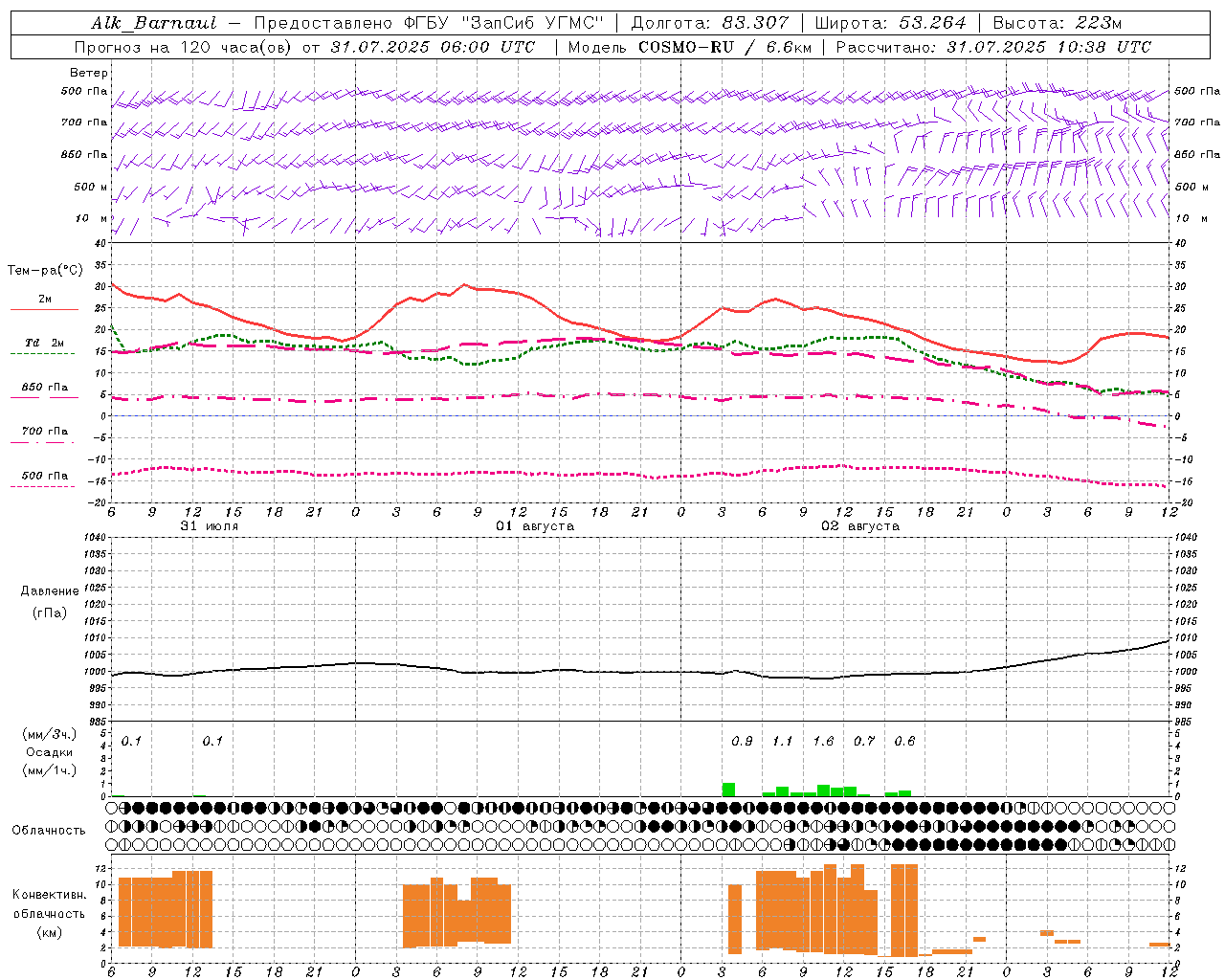Click the 1.1 precipitation value
The image size is (1225, 980).
tap(783, 742)
